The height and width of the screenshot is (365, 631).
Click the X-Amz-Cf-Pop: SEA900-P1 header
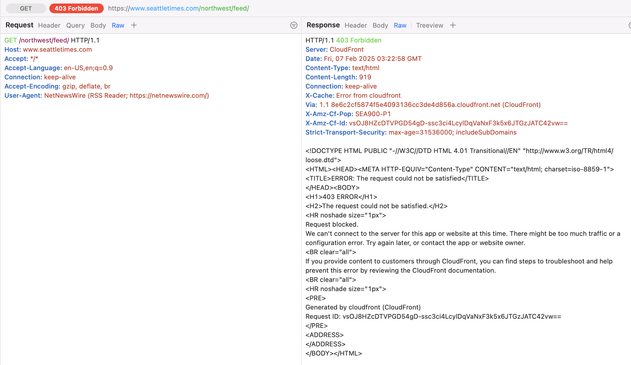click(348, 114)
